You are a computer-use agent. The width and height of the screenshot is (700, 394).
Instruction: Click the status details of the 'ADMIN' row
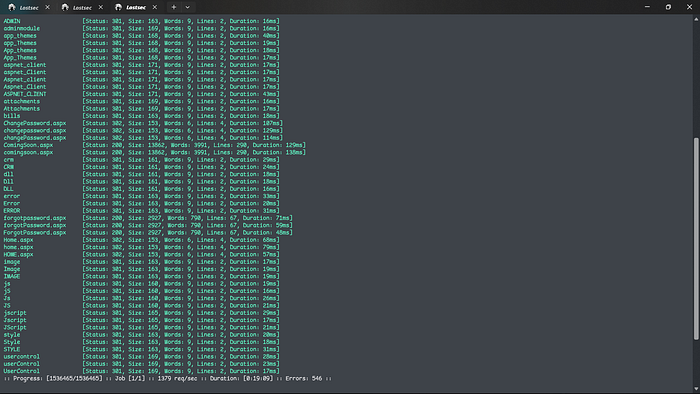coord(181,21)
